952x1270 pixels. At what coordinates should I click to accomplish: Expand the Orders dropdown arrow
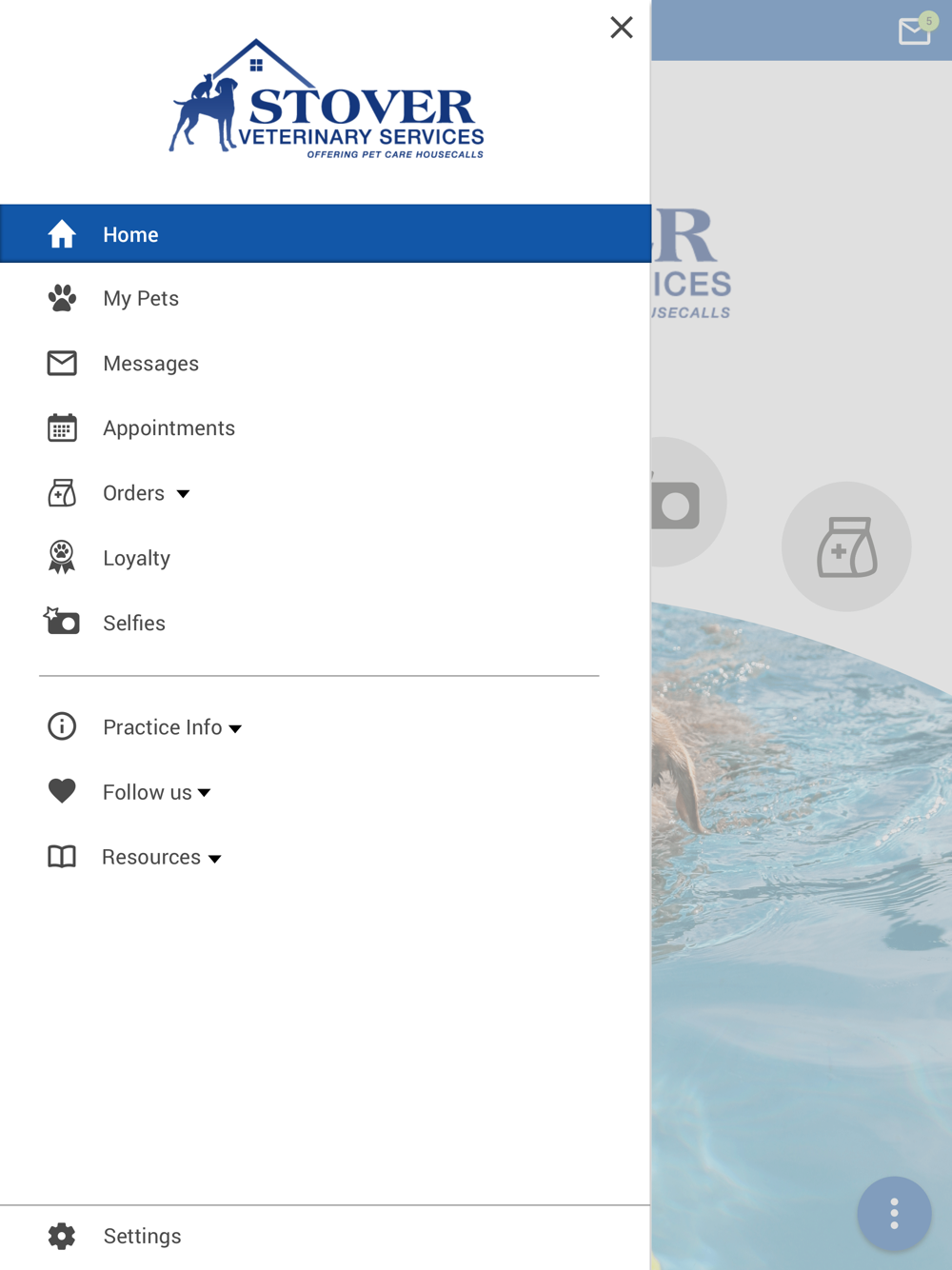[183, 494]
